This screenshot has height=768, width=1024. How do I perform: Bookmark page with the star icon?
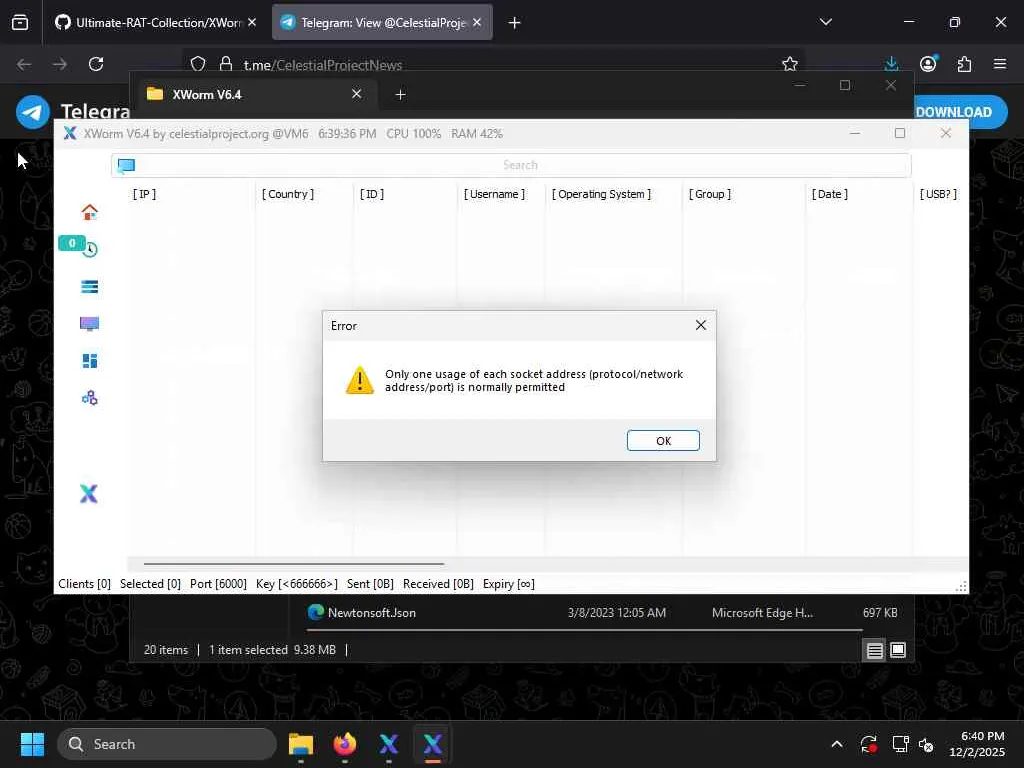click(790, 64)
